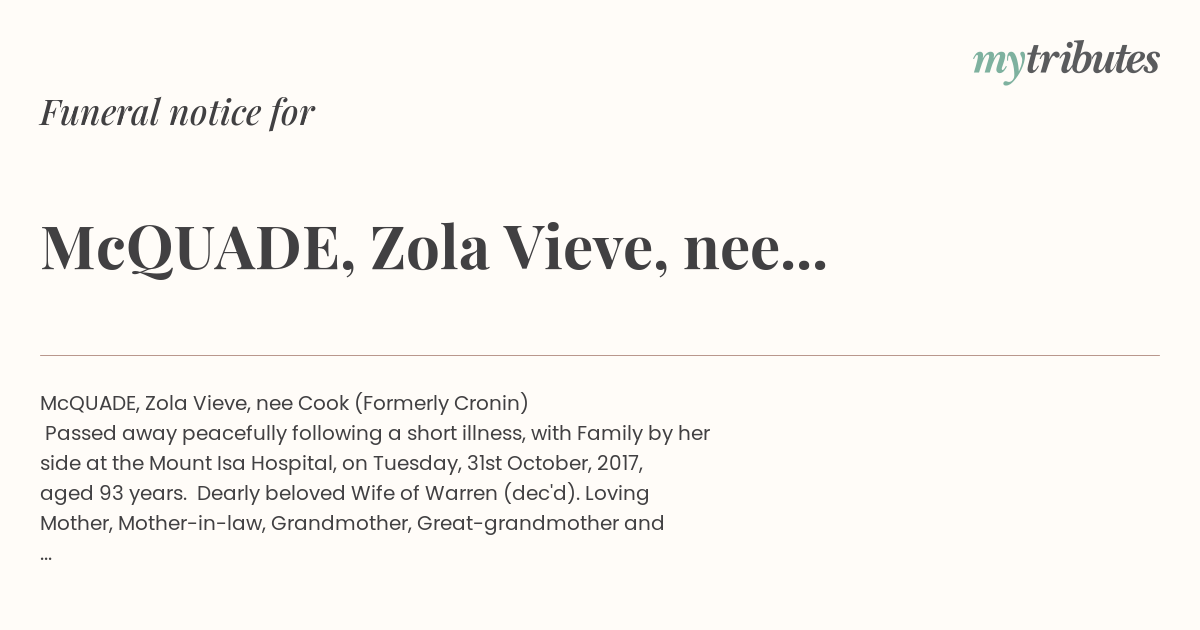
Task: Click the mytributes logo
Action: (1066, 61)
